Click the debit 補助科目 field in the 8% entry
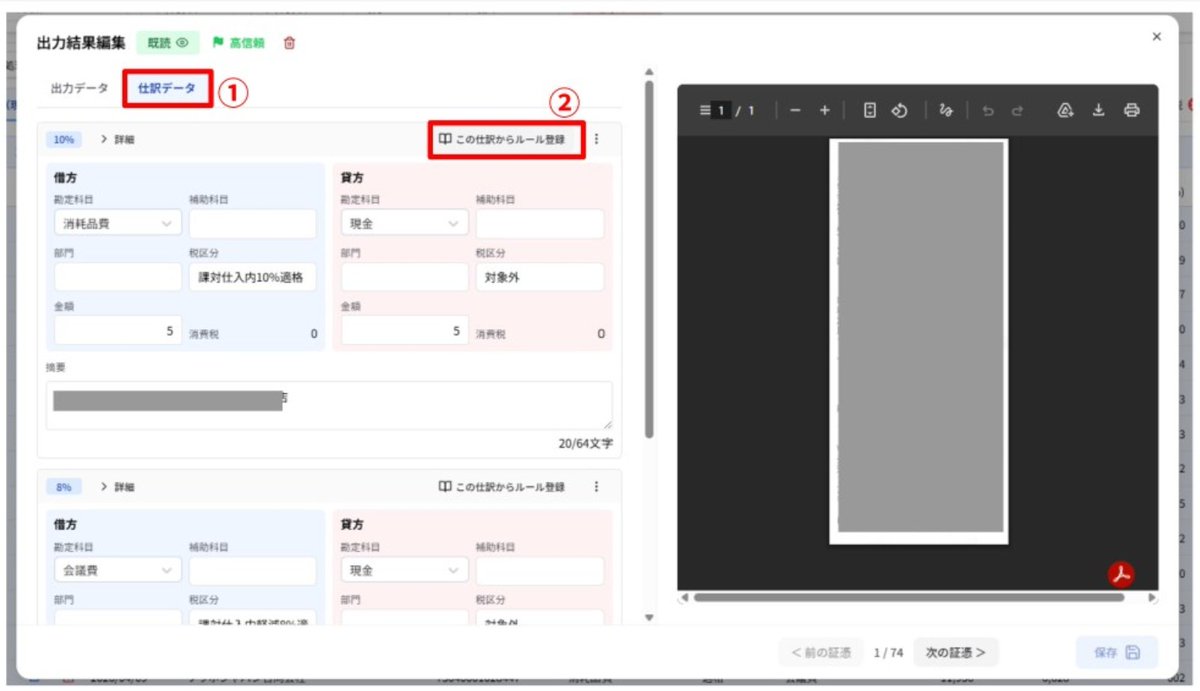 point(252,571)
